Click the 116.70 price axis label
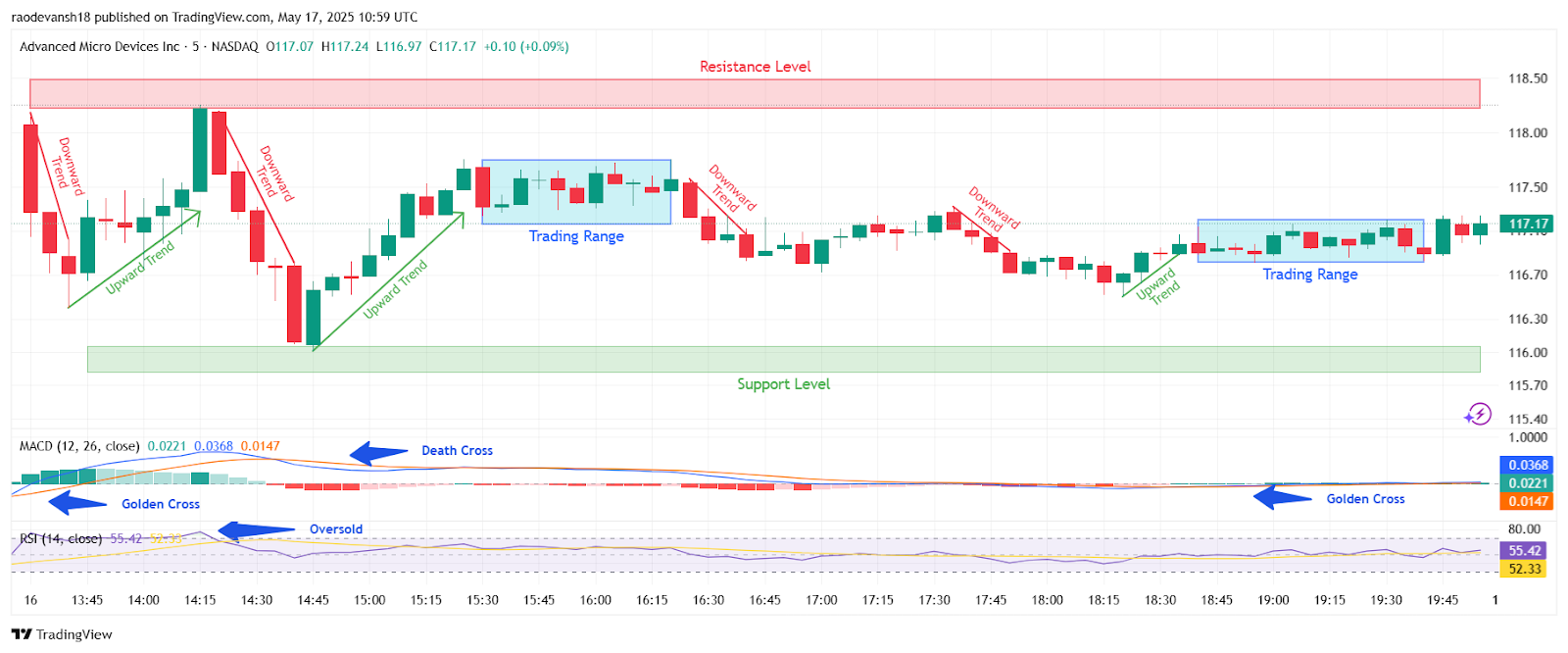Image resolution: width=1568 pixels, height=653 pixels. [1528, 275]
